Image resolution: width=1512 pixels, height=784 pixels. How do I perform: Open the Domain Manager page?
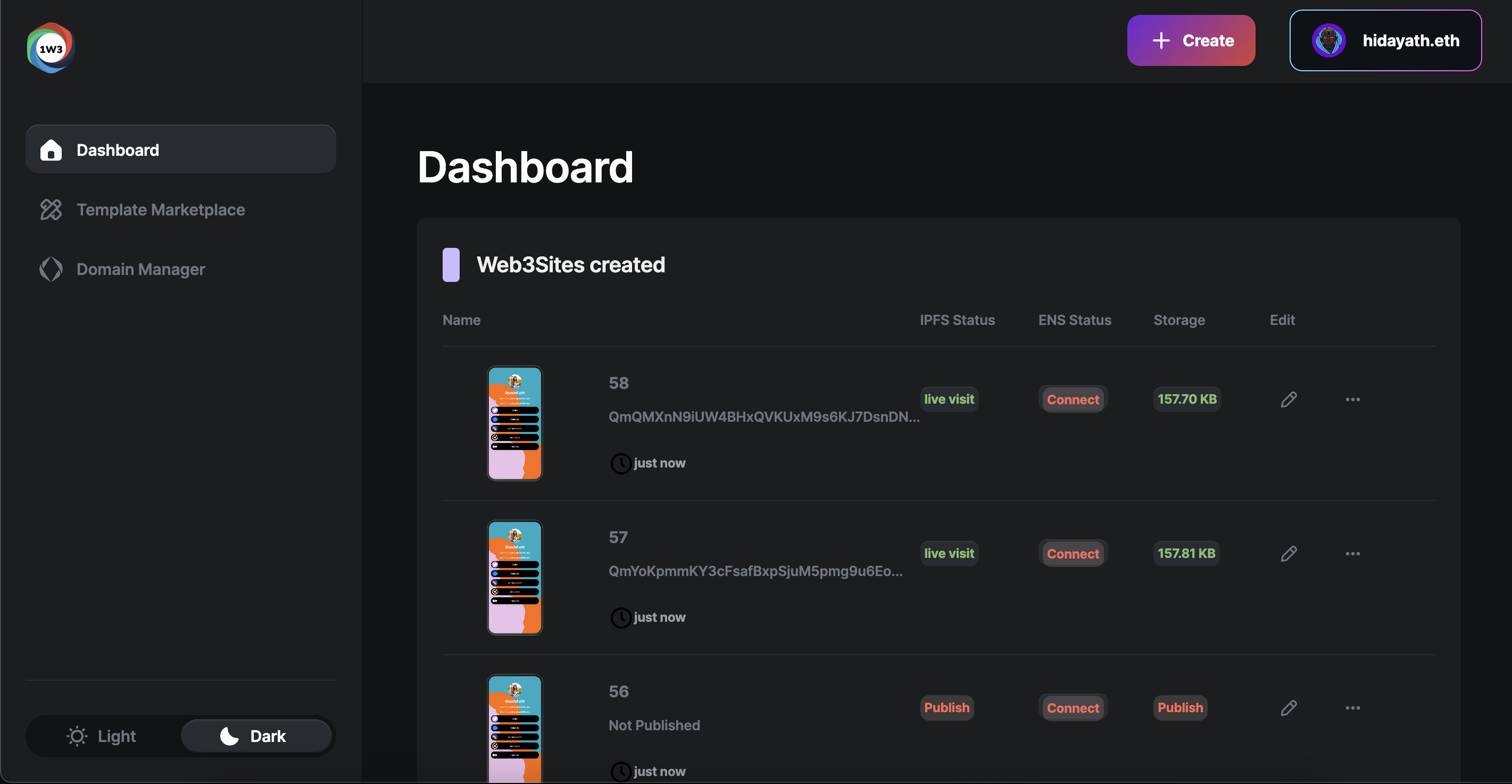coord(140,269)
